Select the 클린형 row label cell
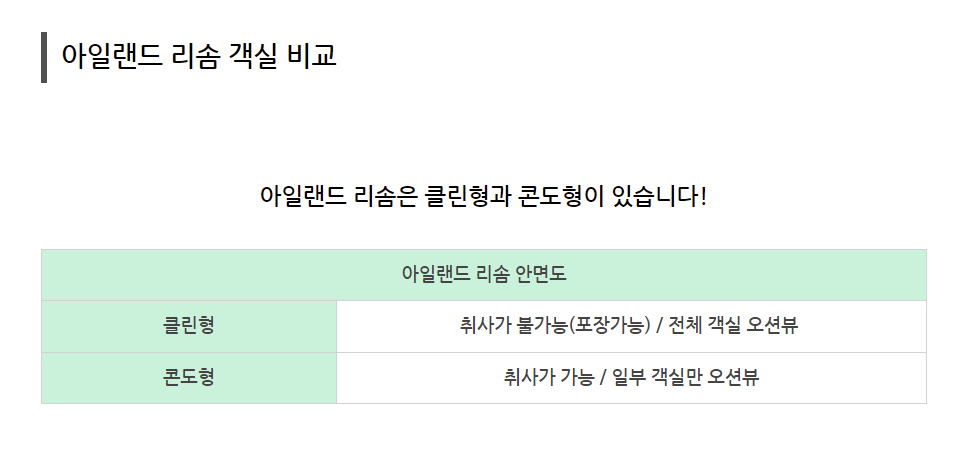Screen dimensions: 957x459 point(189,326)
